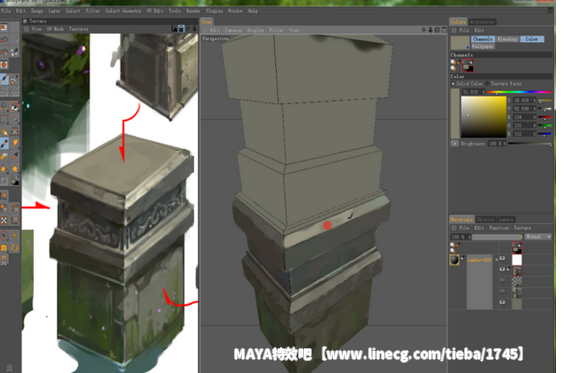Pick a color in the yellow saturation square
The height and width of the screenshot is (373, 565).
point(484,117)
